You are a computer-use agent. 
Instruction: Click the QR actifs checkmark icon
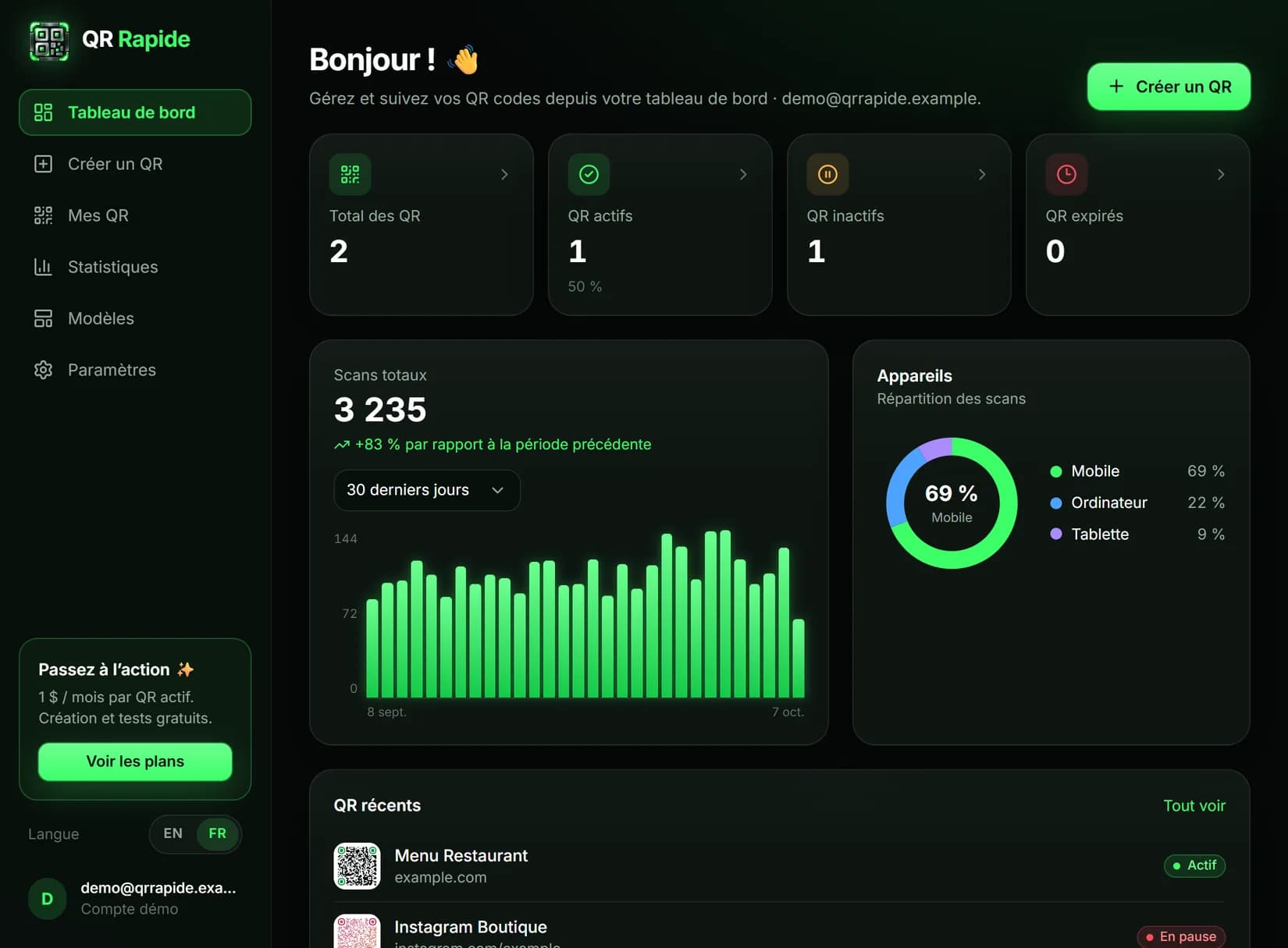589,174
